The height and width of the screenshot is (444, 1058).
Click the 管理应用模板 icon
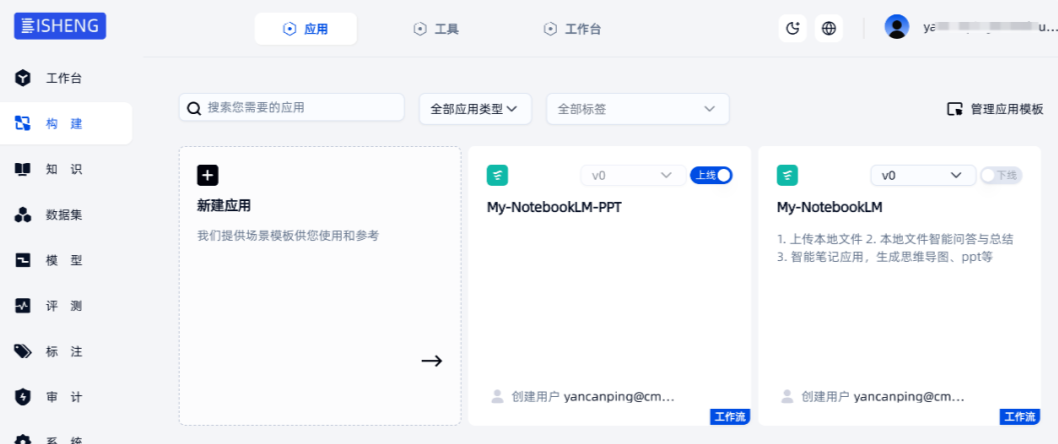(955, 109)
